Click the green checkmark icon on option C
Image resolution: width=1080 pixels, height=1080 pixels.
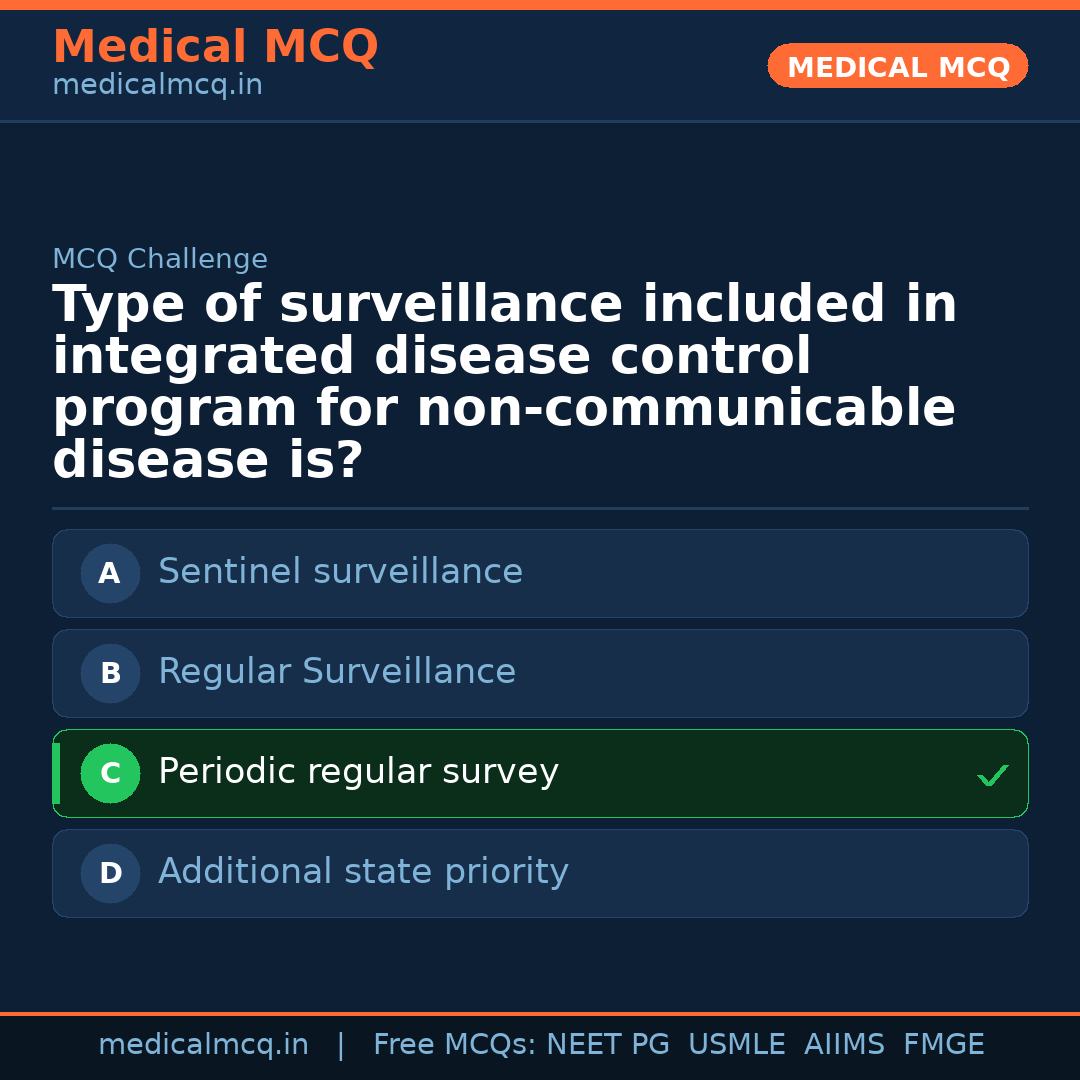pyautogui.click(x=992, y=775)
